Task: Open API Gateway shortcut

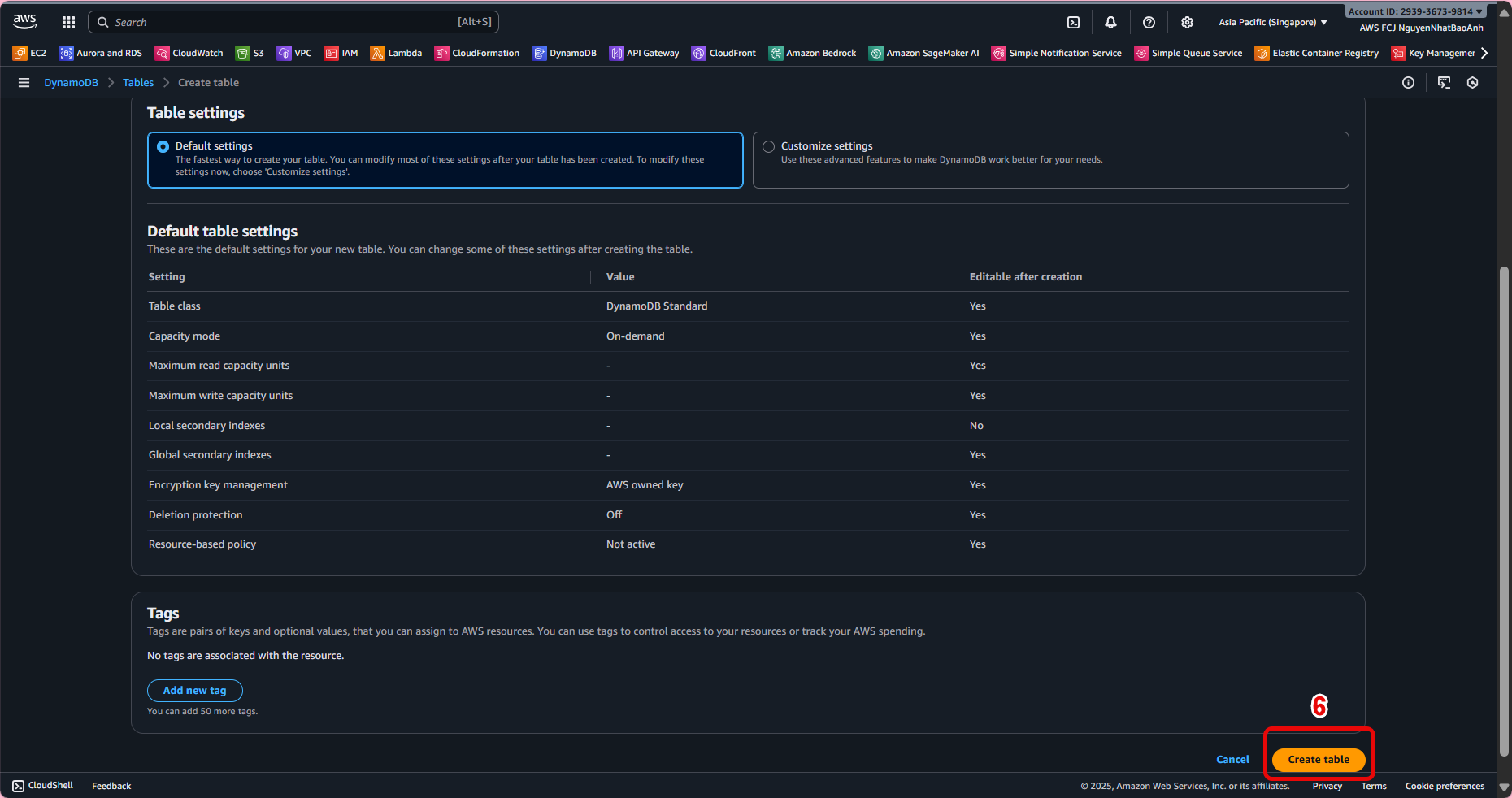Action: coord(645,53)
